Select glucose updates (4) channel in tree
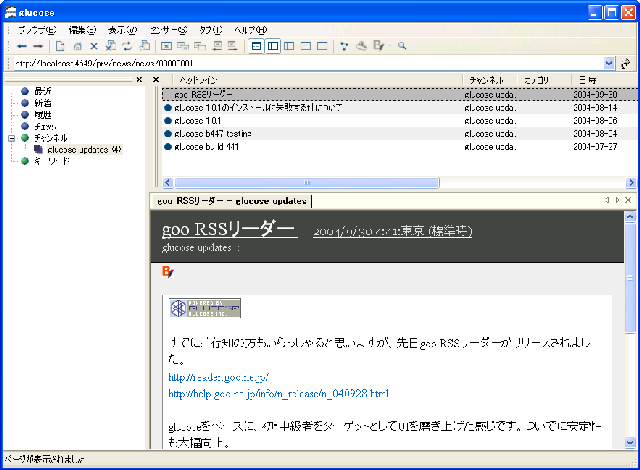This screenshot has height=470, width=640. [x=84, y=150]
